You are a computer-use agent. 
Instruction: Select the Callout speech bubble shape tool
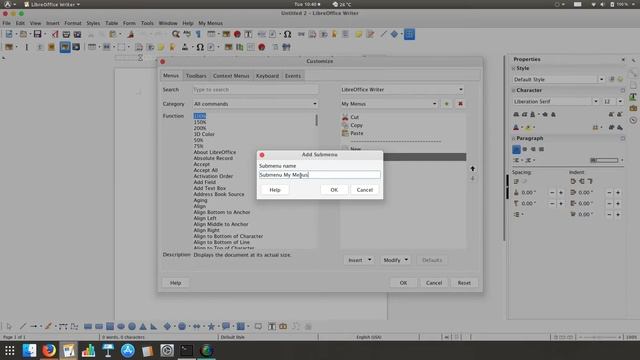(x=225, y=326)
